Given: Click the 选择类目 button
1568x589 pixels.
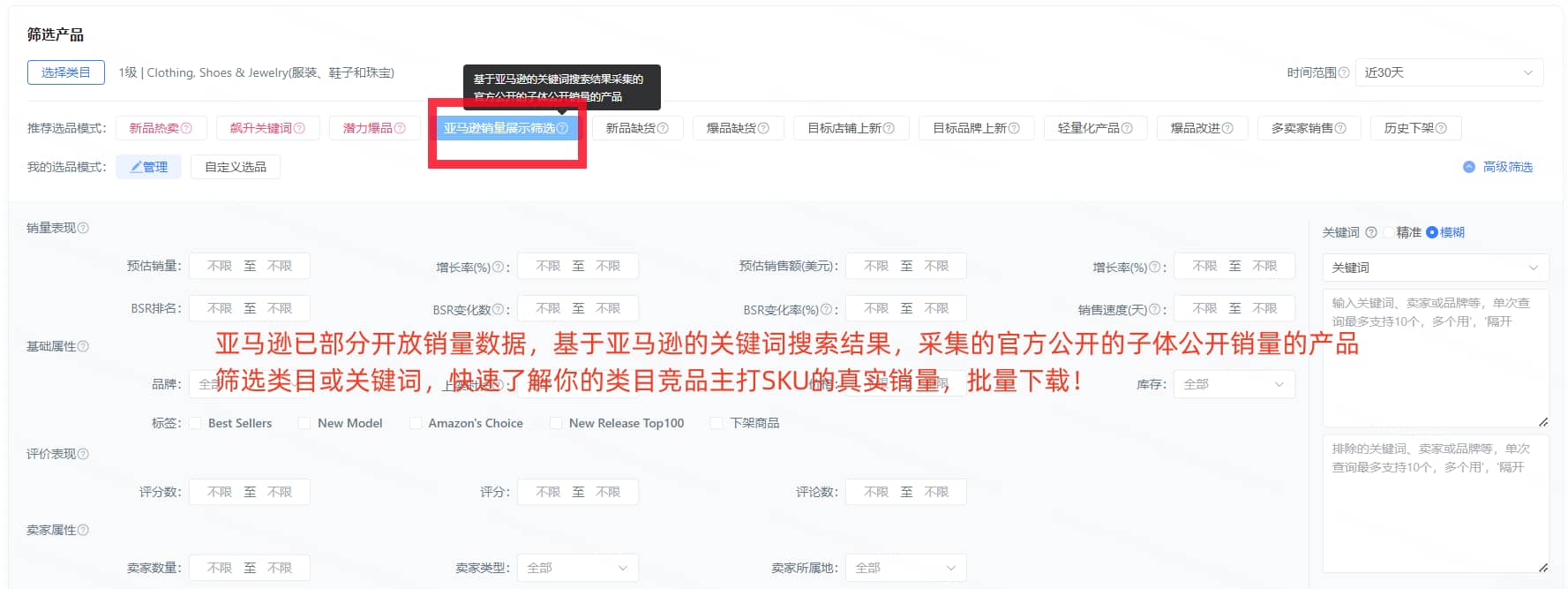Looking at the screenshot, I should tap(66, 72).
